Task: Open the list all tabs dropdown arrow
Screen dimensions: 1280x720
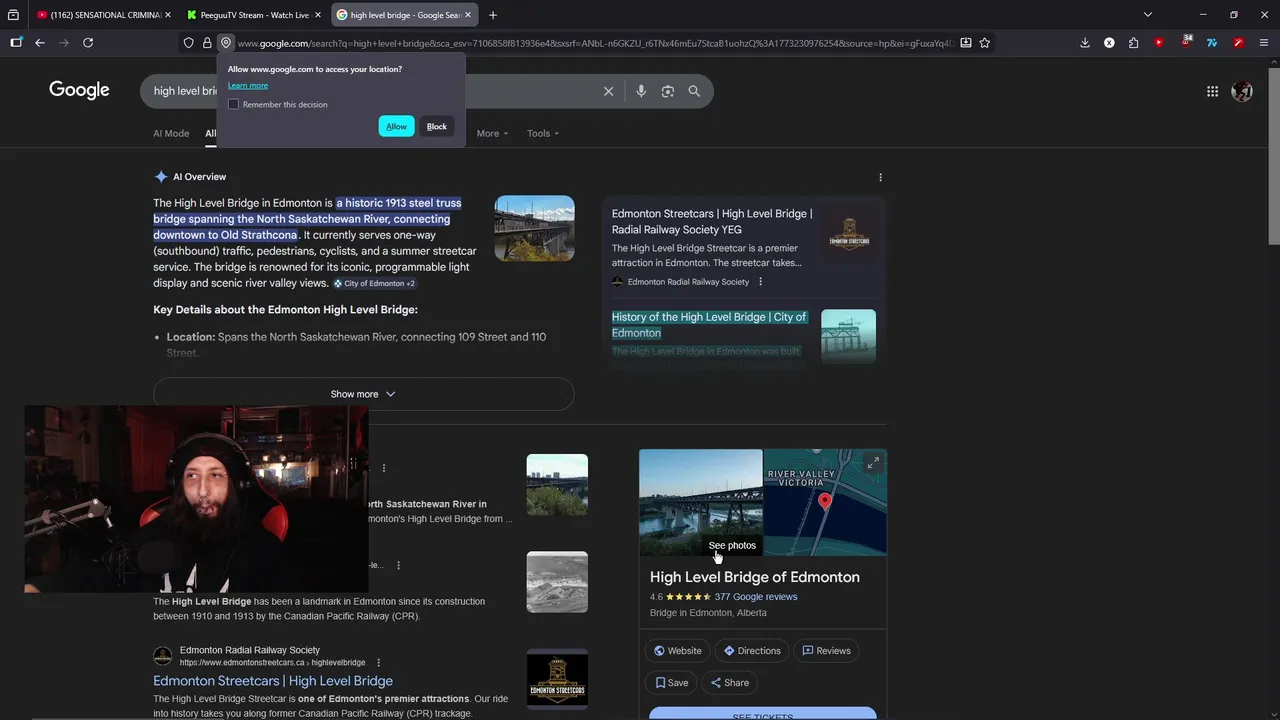Action: coord(1148,15)
